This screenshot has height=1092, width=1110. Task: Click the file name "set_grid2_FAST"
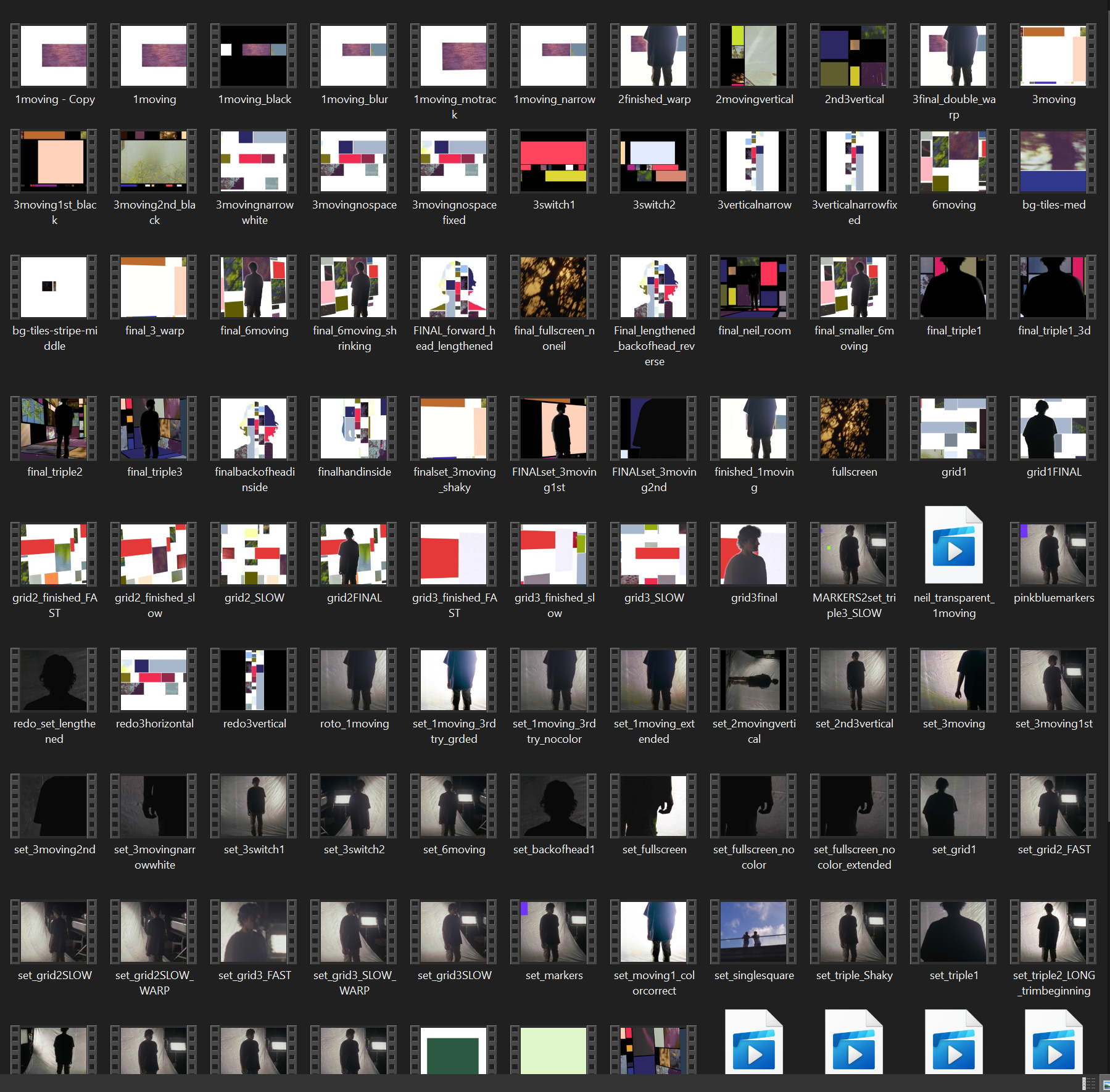(1054, 850)
